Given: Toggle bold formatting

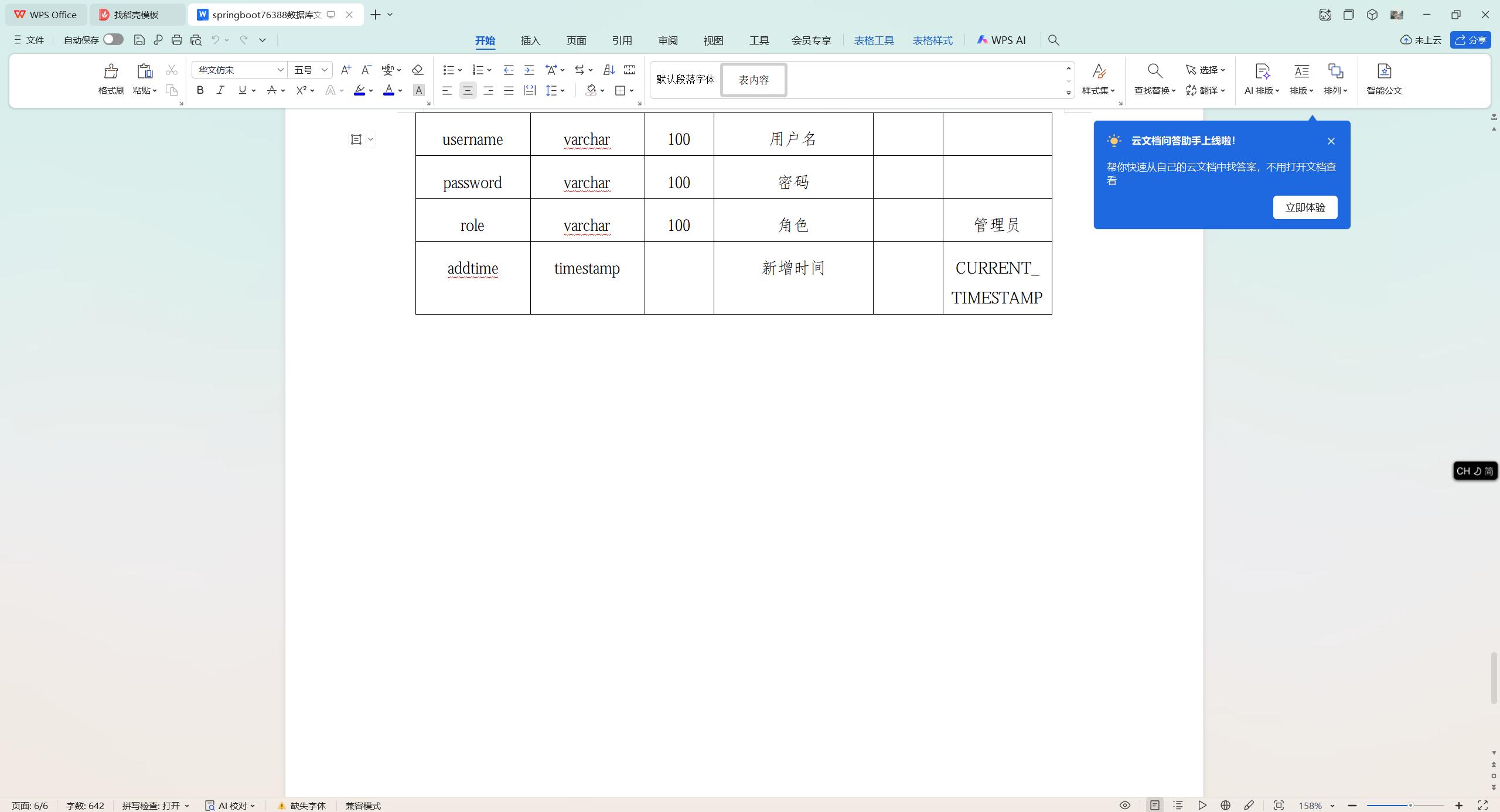Looking at the screenshot, I should click(200, 90).
